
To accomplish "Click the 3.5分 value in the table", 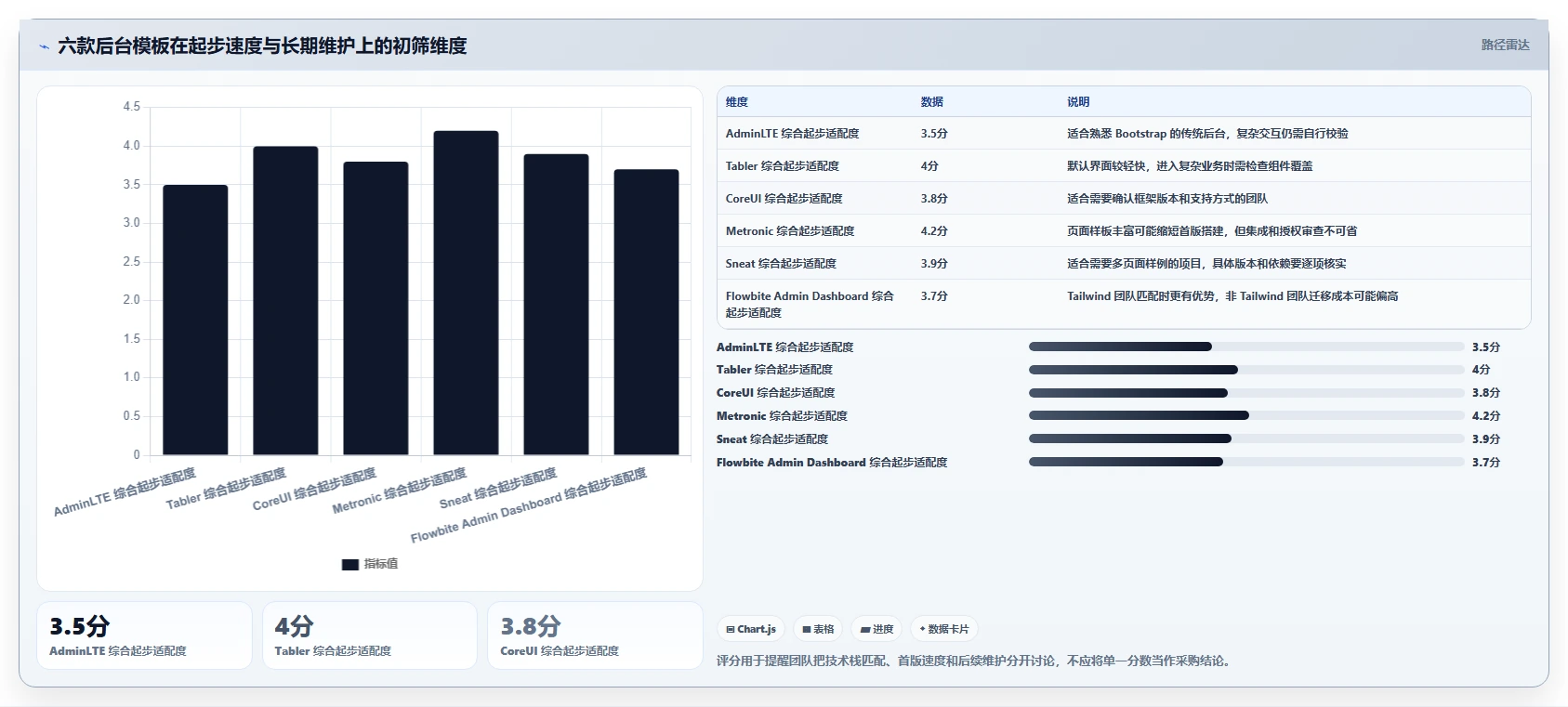I will 934,134.
